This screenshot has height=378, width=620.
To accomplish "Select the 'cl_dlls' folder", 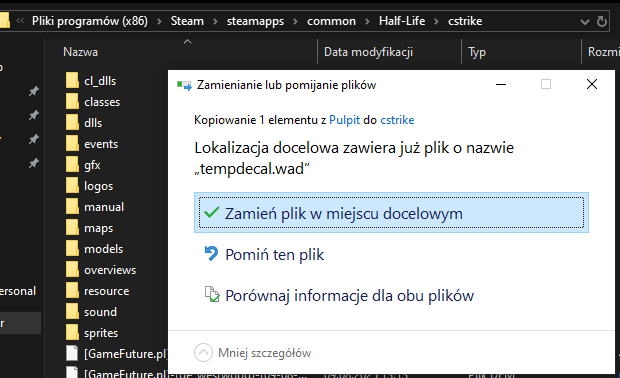I will click(100, 81).
